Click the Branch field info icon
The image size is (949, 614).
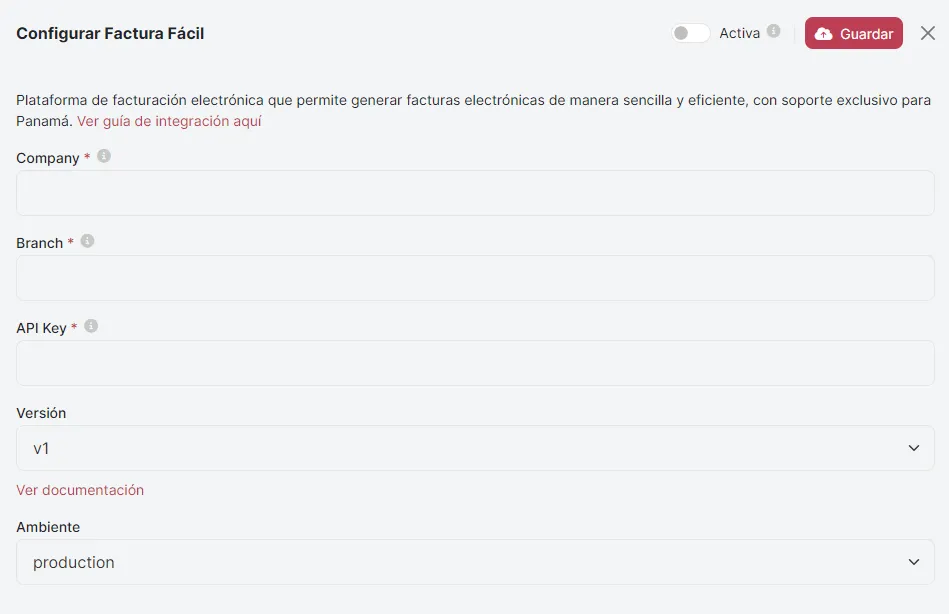[x=88, y=242]
